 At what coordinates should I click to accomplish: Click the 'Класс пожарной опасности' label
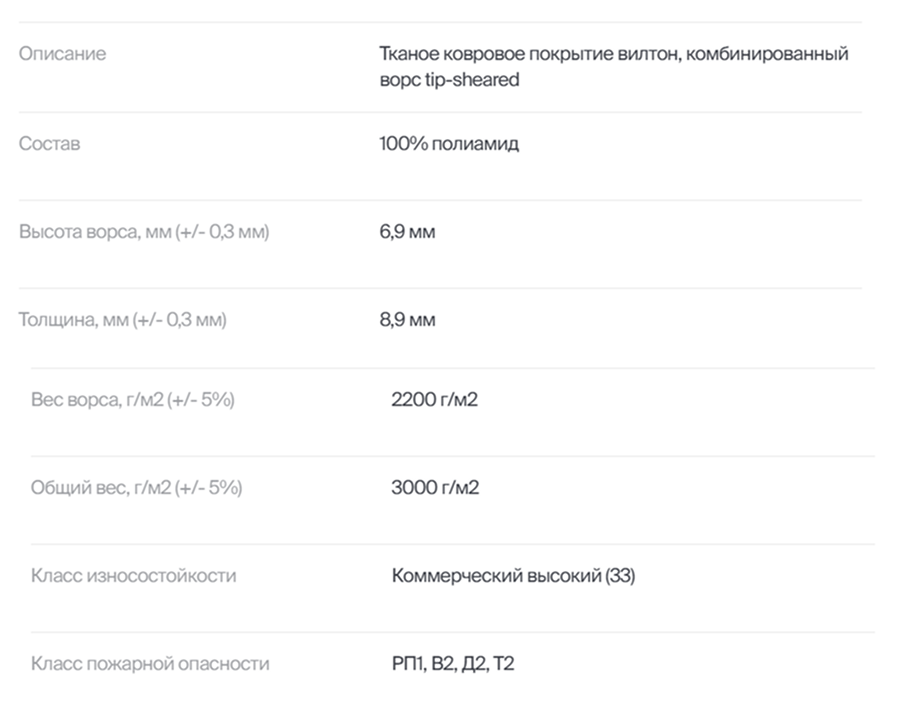point(150,664)
